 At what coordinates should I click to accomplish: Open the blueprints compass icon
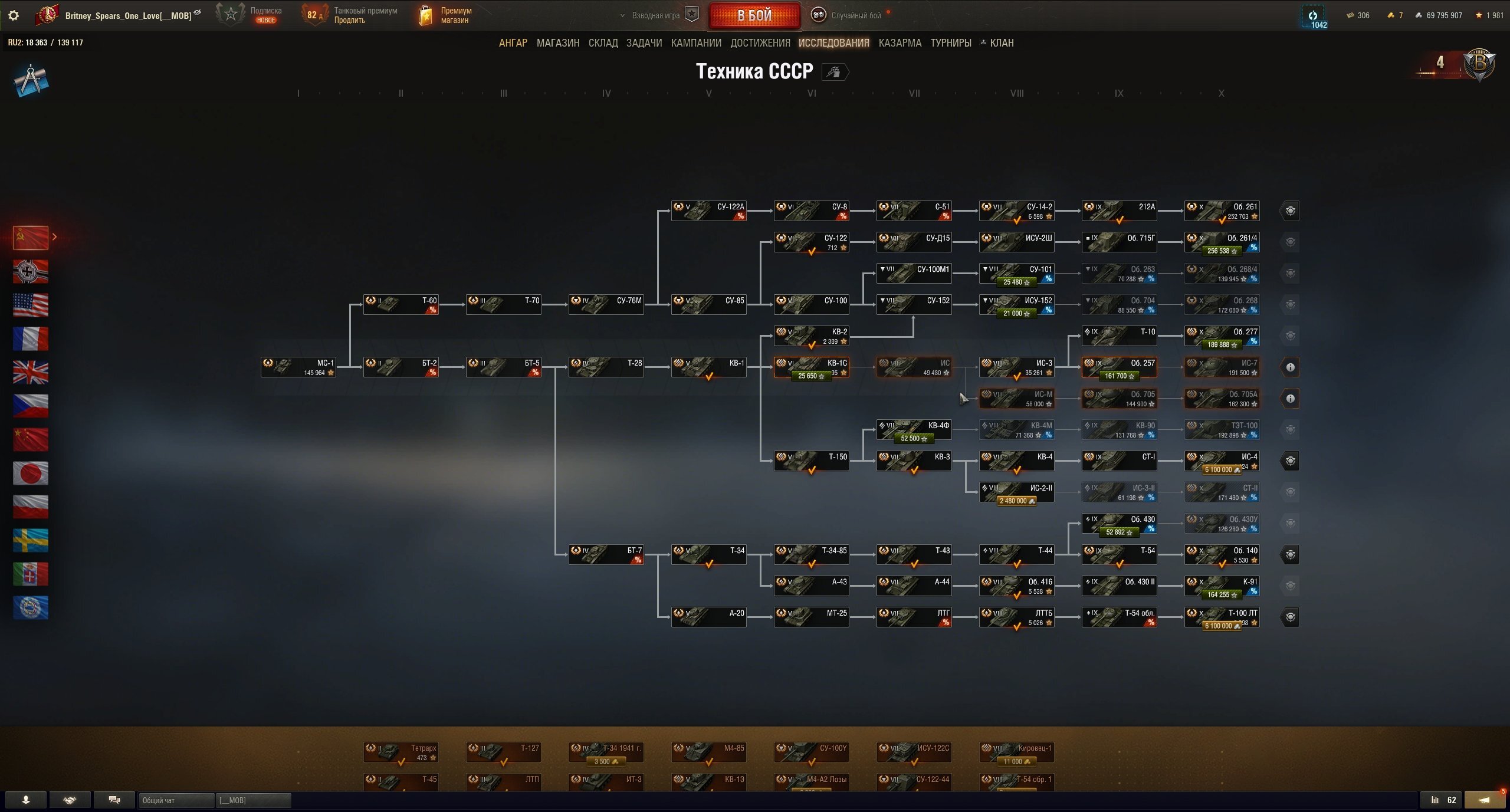pos(31,81)
